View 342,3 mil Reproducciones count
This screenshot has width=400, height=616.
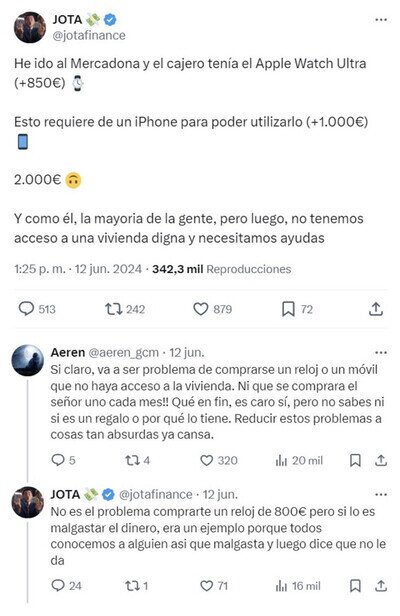coord(222,269)
